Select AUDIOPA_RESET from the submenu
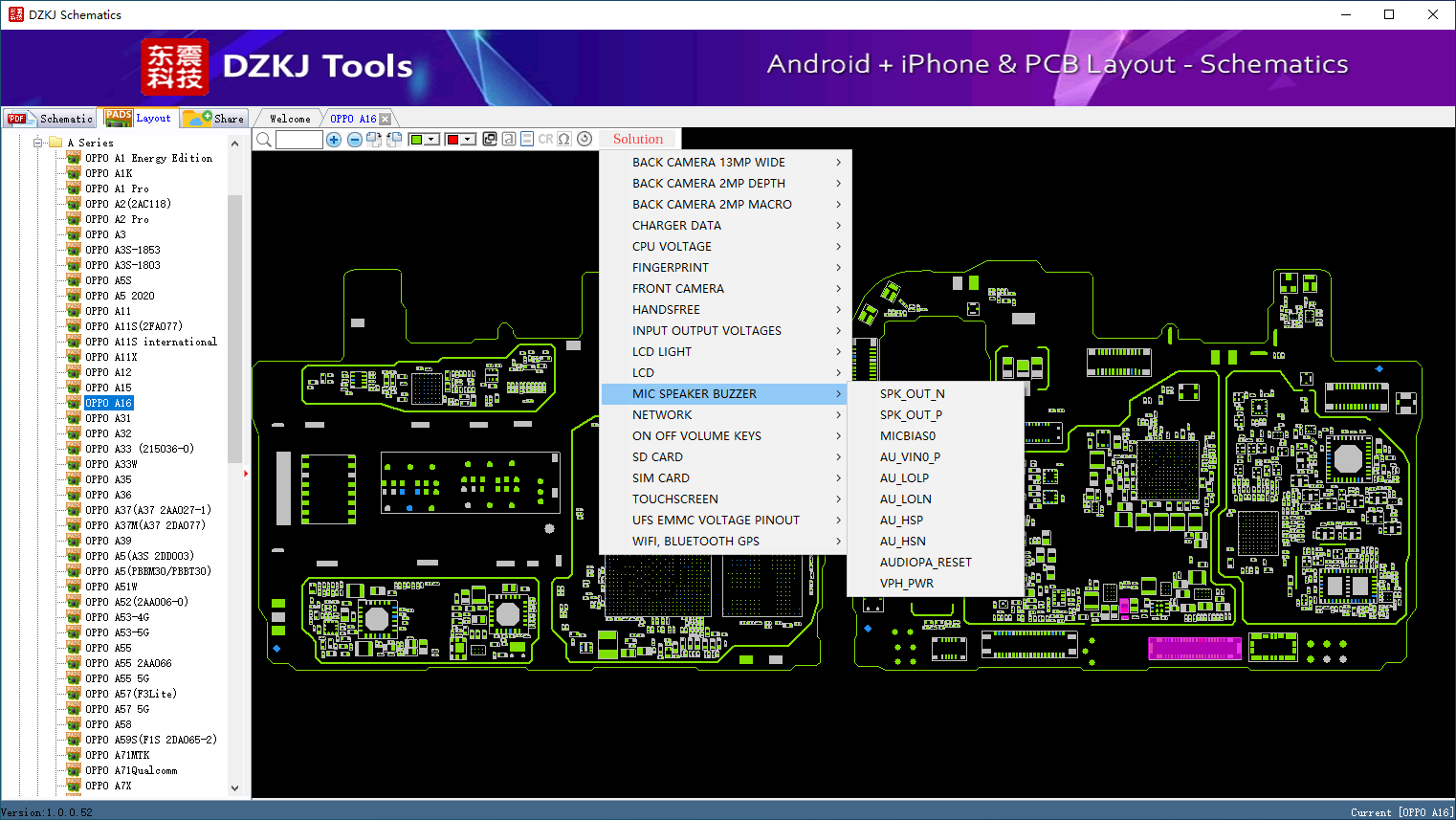 (x=936, y=563)
